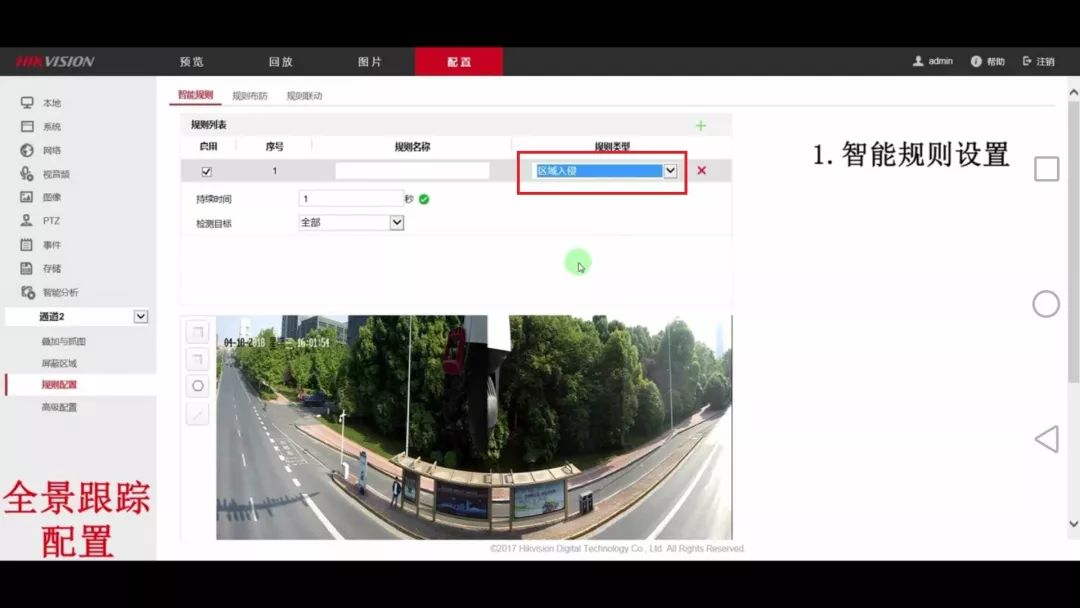The height and width of the screenshot is (608, 1080).
Task: Open 存储 storage settings in sidebar
Action: [x=50, y=268]
